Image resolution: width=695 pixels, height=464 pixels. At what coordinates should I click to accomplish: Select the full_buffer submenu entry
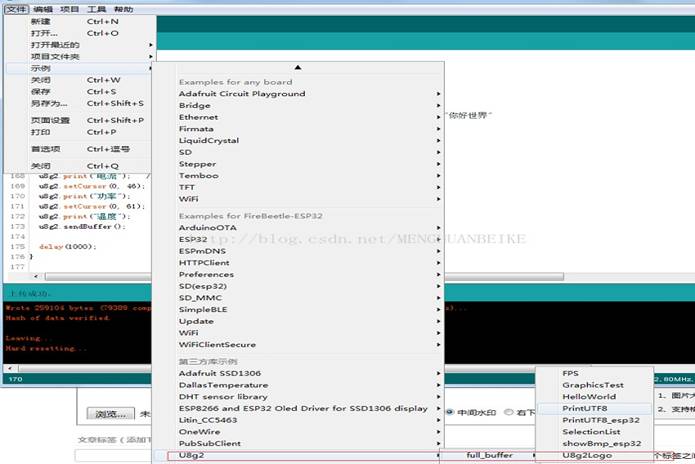click(488, 455)
